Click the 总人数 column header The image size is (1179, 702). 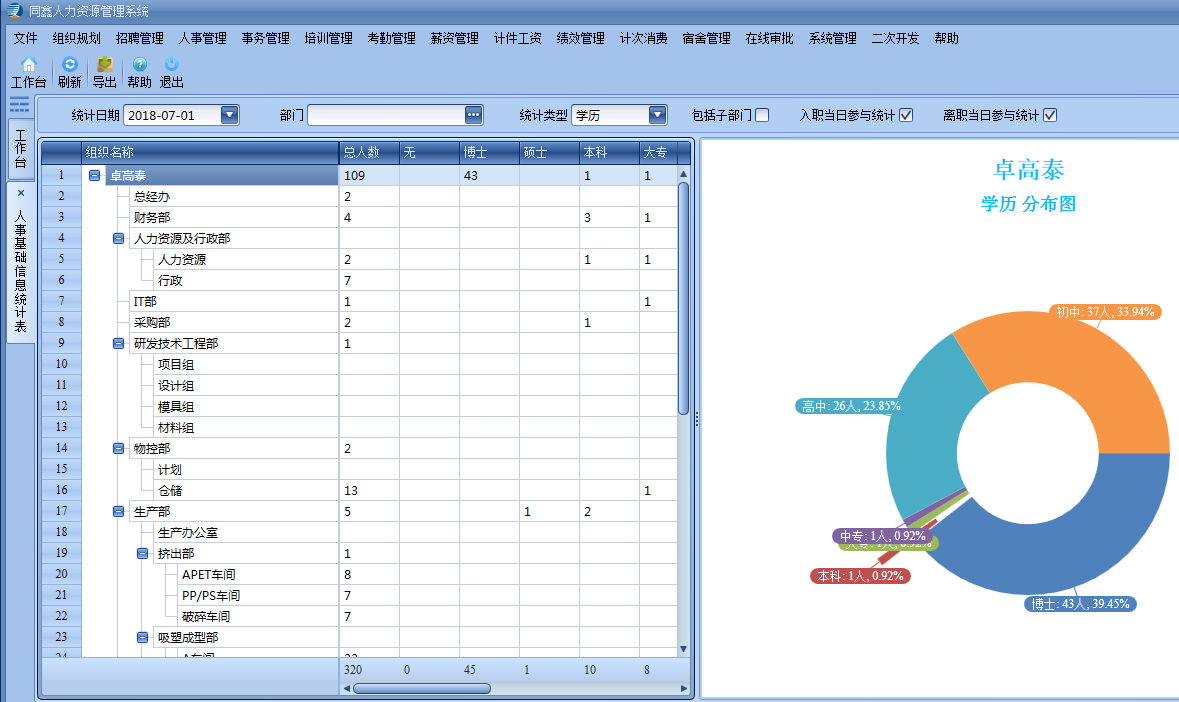pyautogui.click(x=368, y=153)
